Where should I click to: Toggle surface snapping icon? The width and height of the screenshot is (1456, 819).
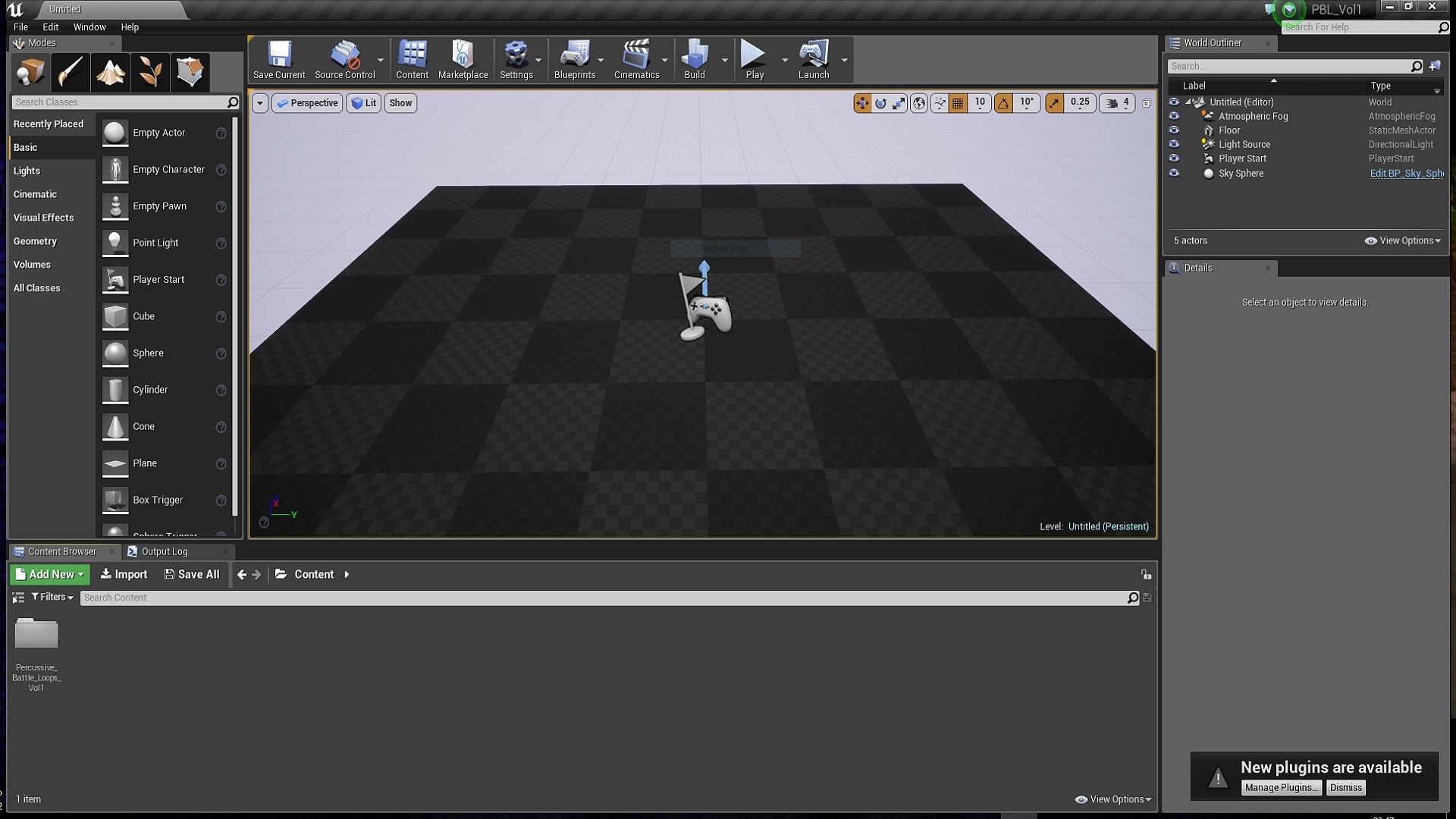[x=940, y=103]
